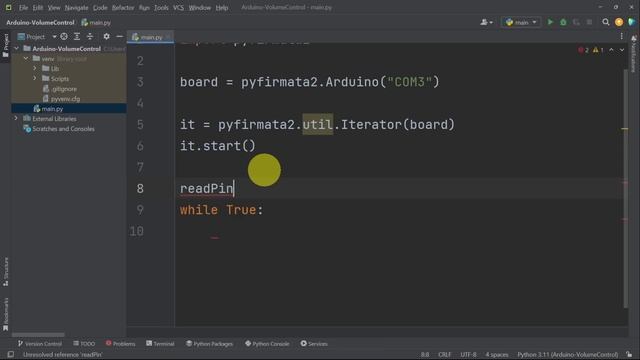Screen dimensions: 640x360
Task: Open Python Packages tool window
Action: pos(209,344)
